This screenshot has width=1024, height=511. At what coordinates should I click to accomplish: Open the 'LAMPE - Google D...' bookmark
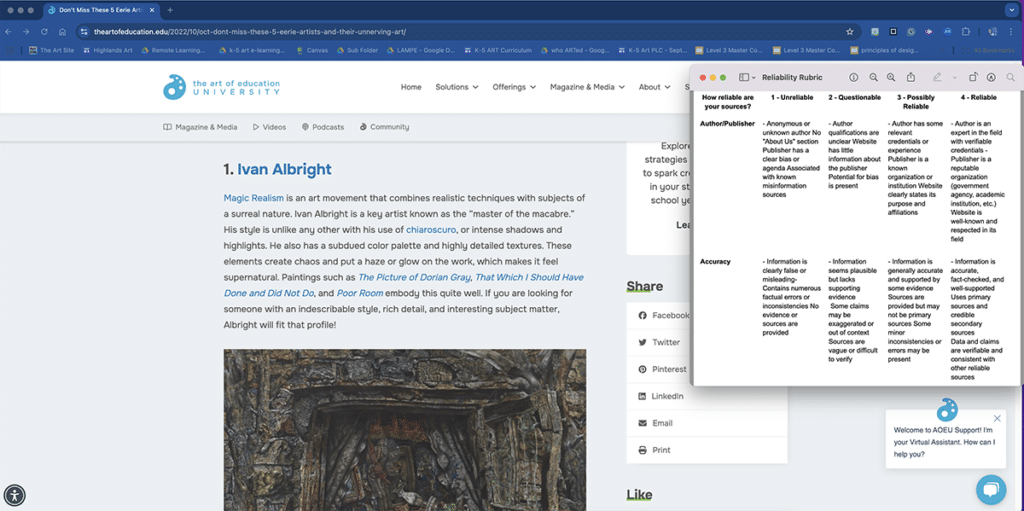click(x=421, y=50)
